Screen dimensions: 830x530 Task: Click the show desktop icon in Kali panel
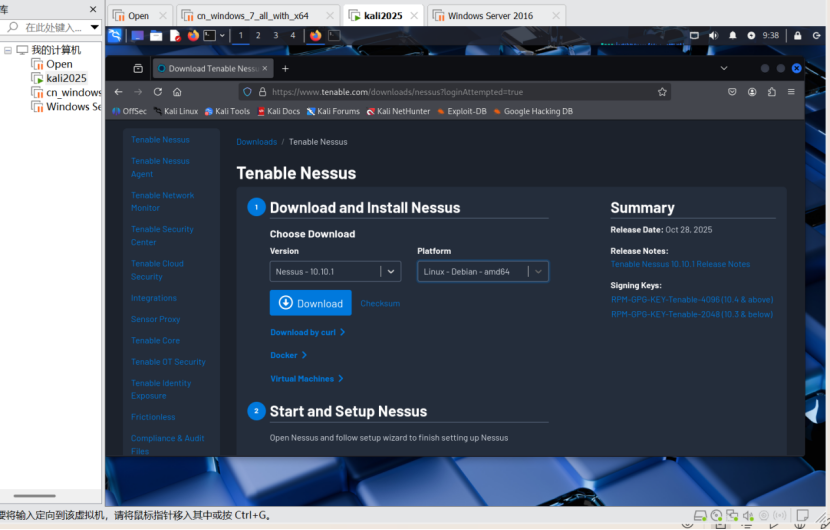click(137, 35)
